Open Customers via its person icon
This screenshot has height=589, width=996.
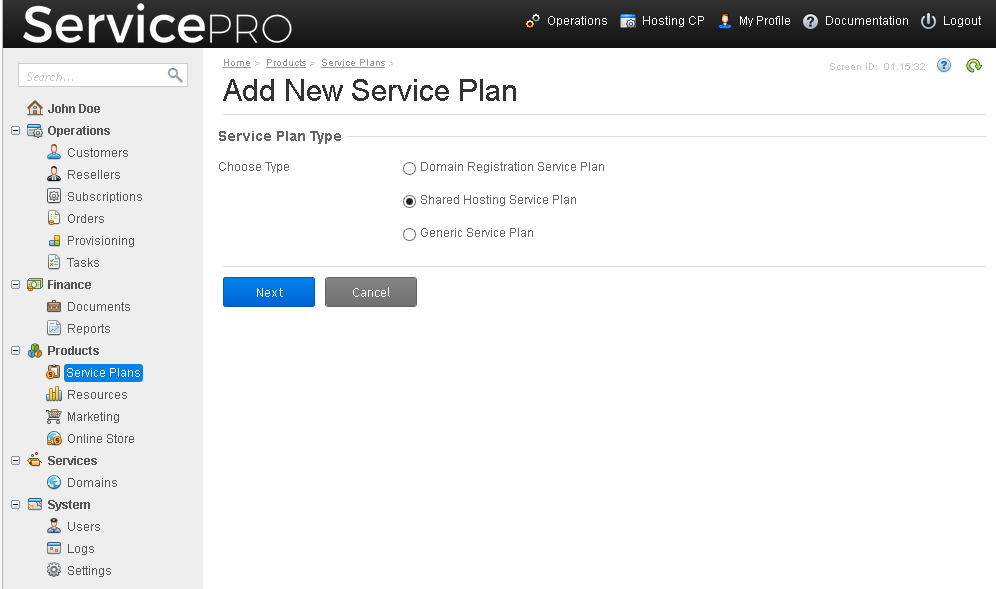55,152
